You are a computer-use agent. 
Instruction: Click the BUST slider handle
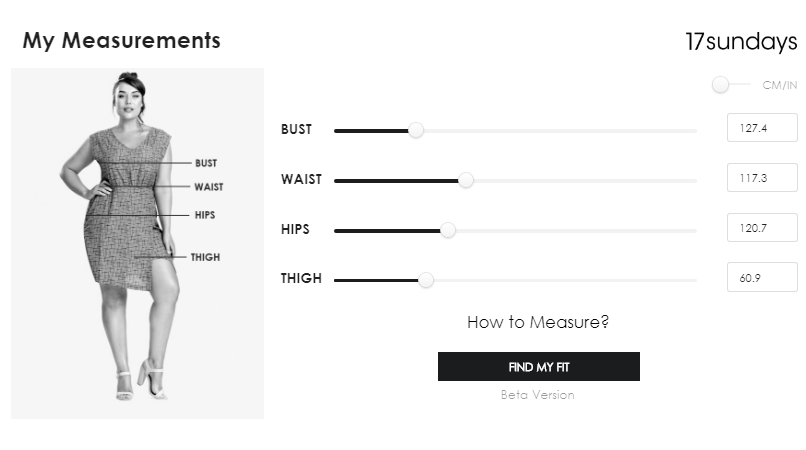(x=416, y=130)
